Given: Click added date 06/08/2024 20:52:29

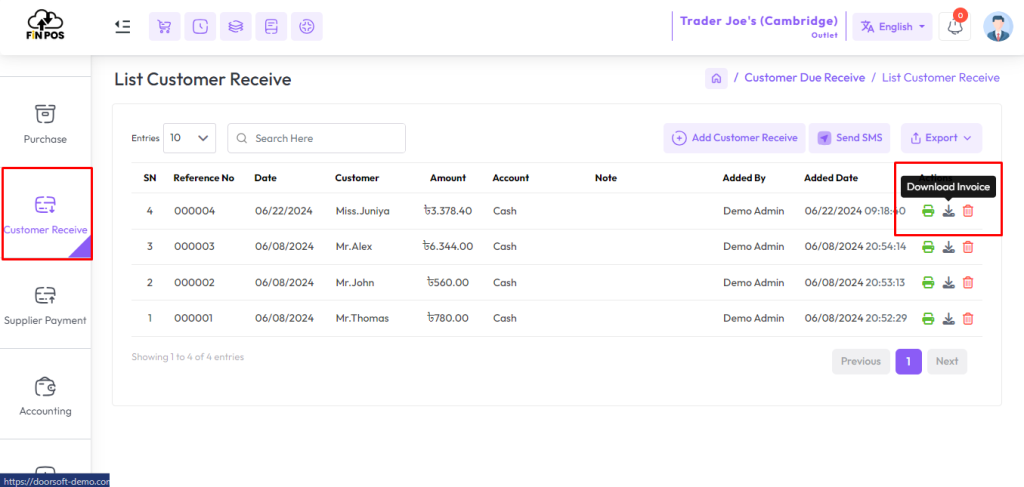Looking at the screenshot, I should pyautogui.click(x=855, y=319).
